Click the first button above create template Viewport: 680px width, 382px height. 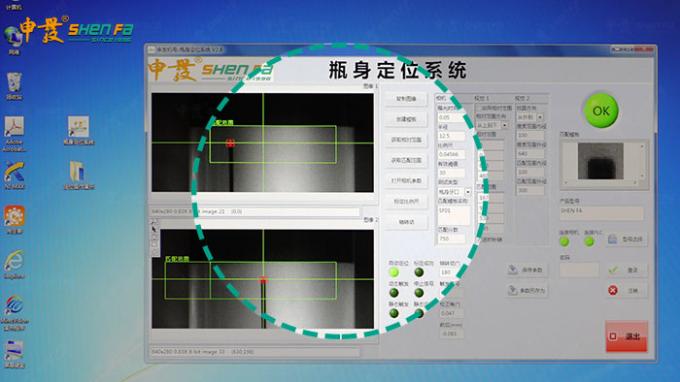[x=406, y=99]
